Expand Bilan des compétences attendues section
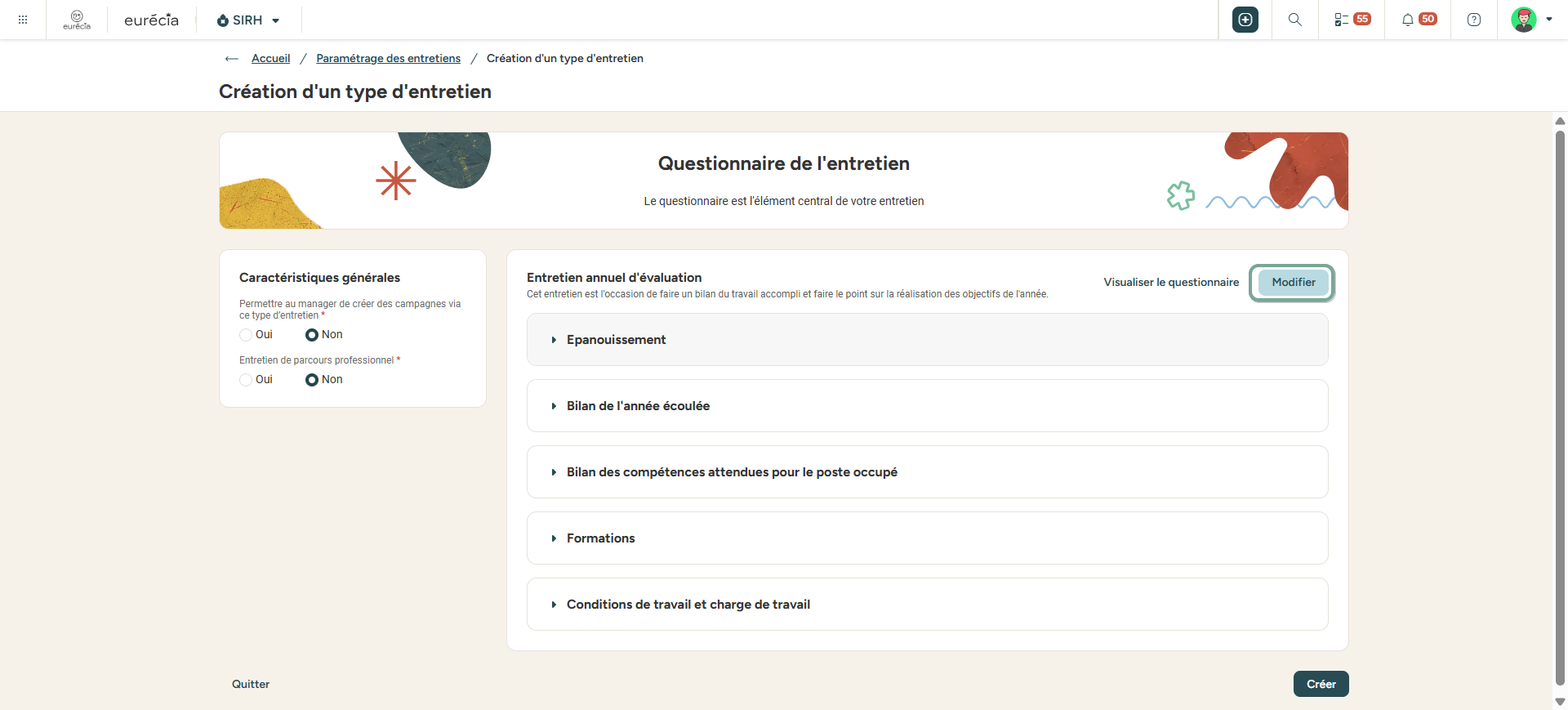The width and height of the screenshot is (1568, 710). pyautogui.click(x=927, y=472)
